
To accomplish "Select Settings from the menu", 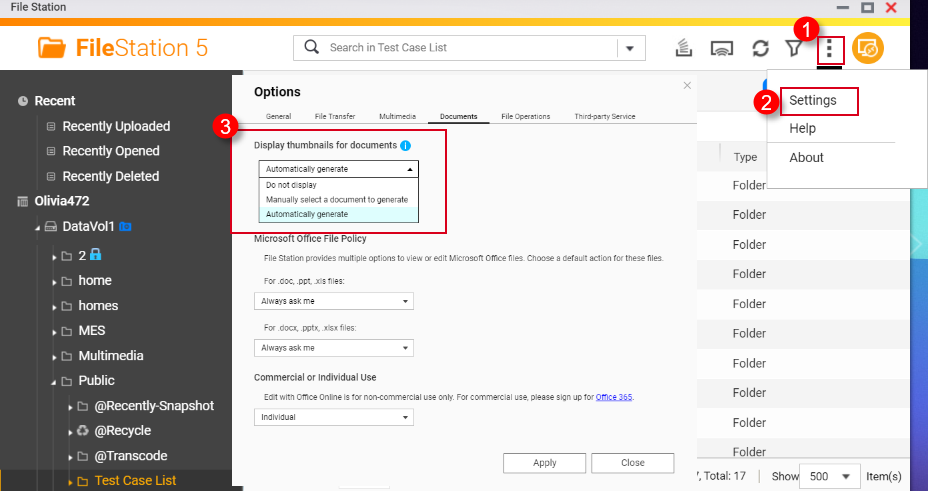I will coord(812,101).
